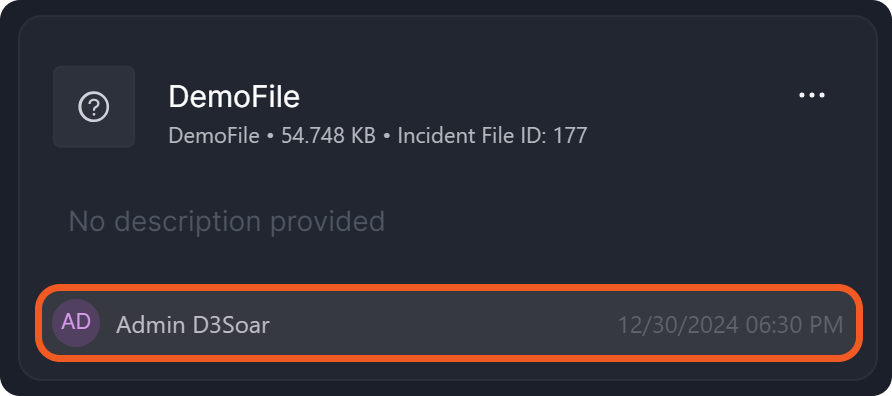
Task: Select the unknown file thumbnail box
Action: tap(94, 107)
